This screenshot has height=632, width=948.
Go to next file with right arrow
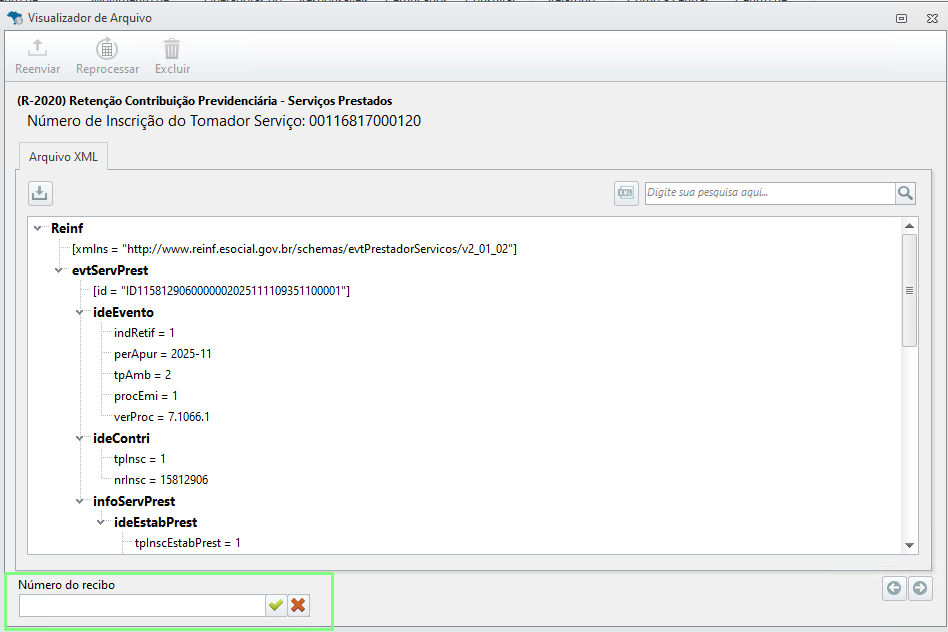tap(920, 588)
